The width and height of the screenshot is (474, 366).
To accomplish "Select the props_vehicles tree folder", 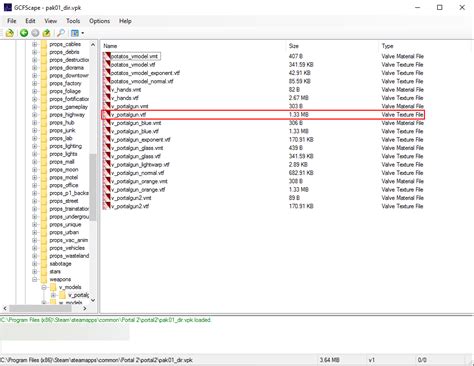I will 67,248.
